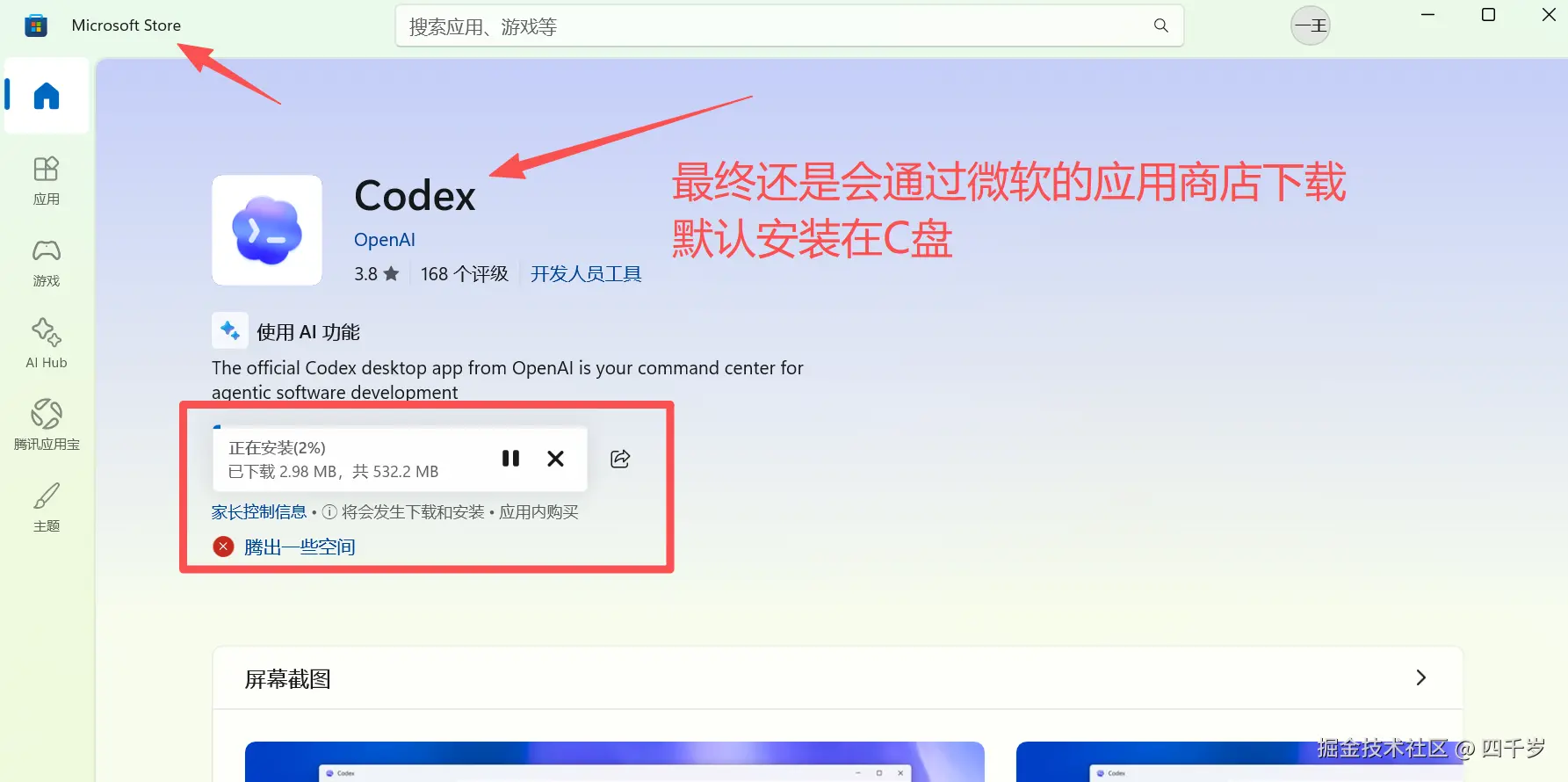Viewport: 1568px width, 782px height.
Task: Share the Codex app page
Action: tap(620, 459)
